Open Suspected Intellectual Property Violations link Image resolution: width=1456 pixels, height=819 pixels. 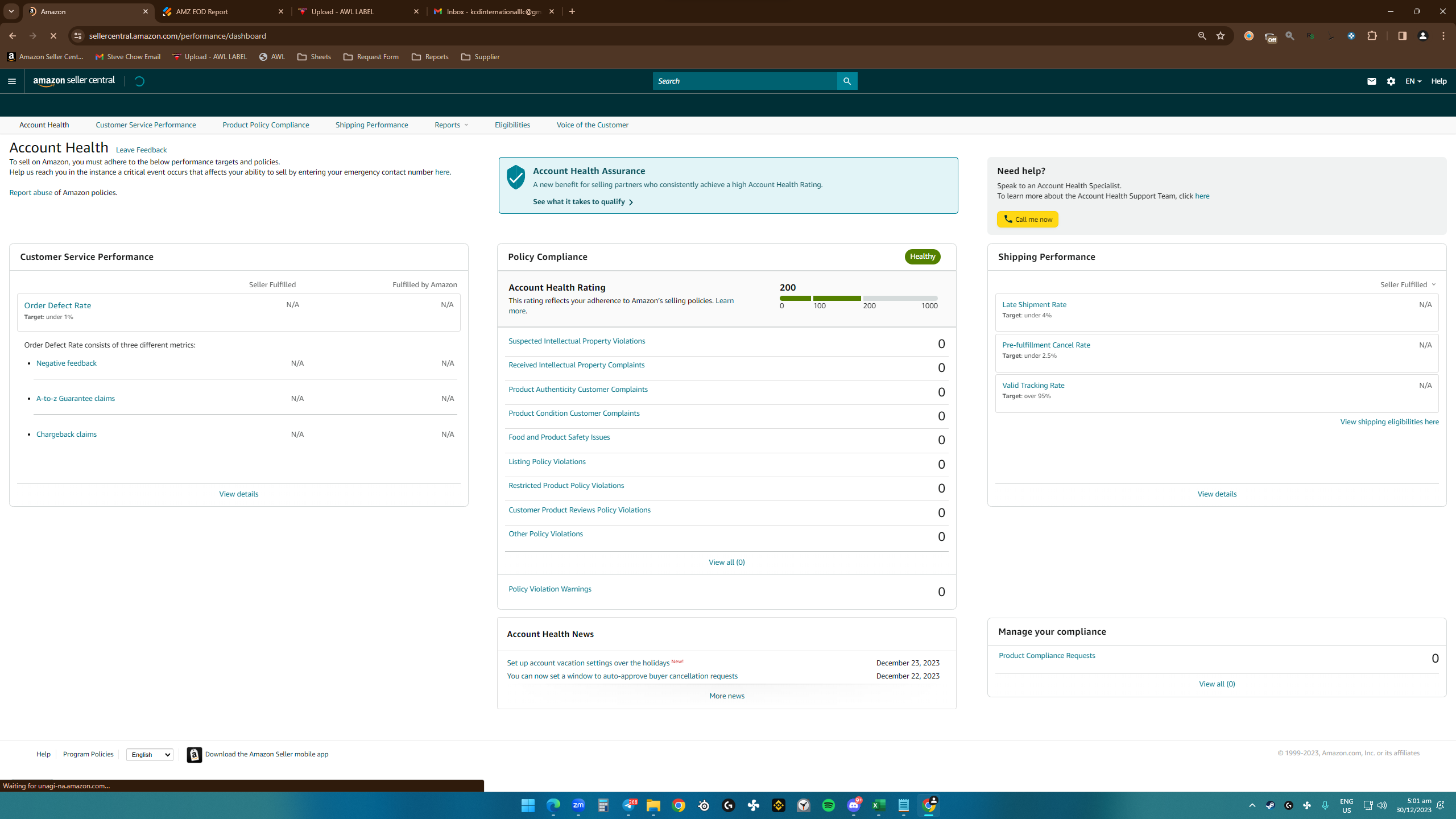(x=577, y=341)
